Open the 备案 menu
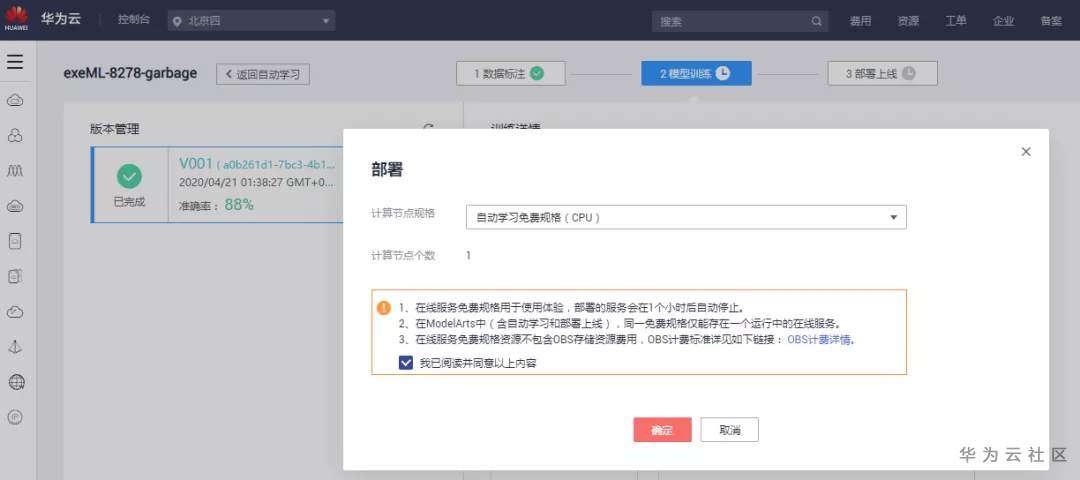1080x480 pixels. pyautogui.click(x=1051, y=21)
